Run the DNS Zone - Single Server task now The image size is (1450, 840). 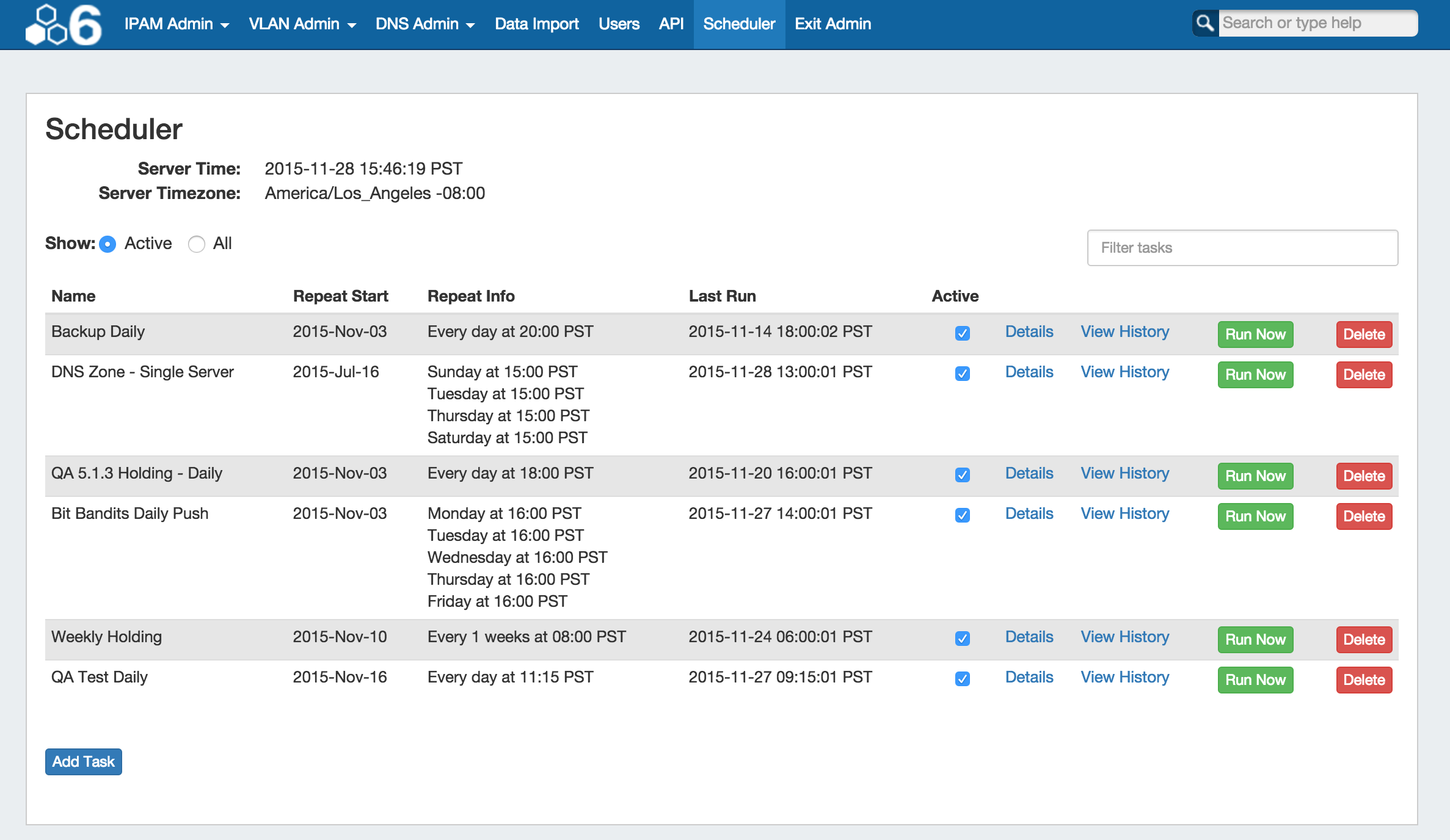pos(1255,374)
